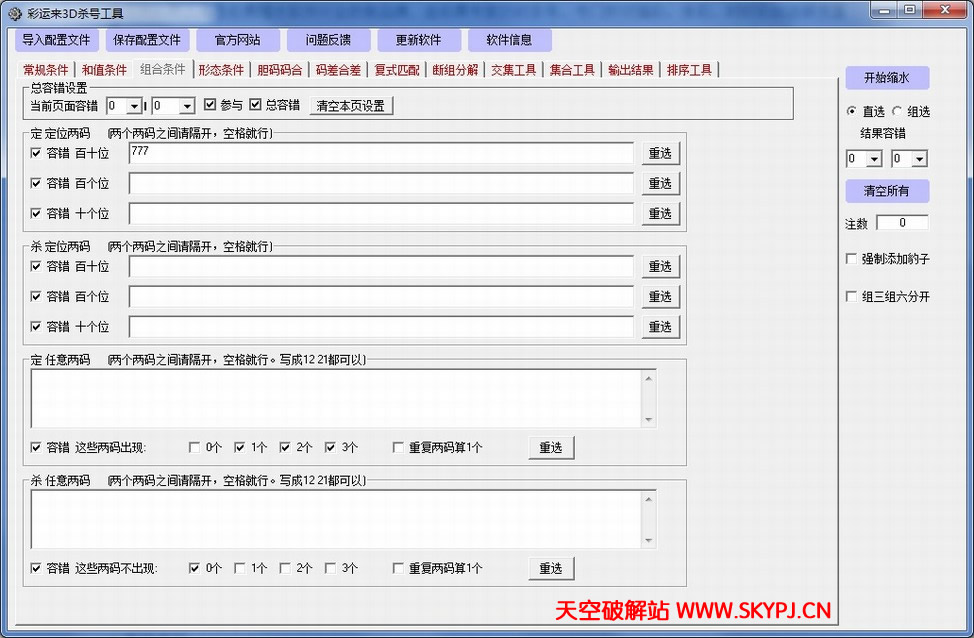Screen dimensions: 974x638
Task: Click the 清空所有 button
Action: (887, 191)
